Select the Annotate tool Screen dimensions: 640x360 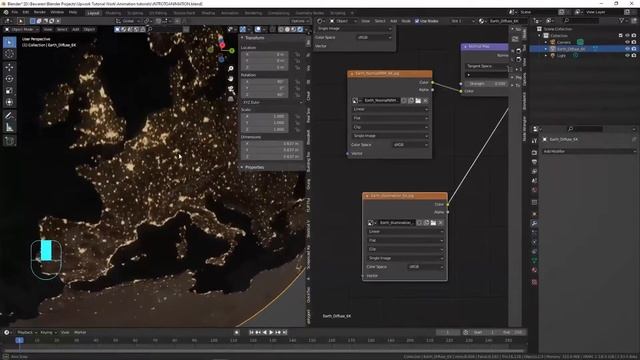9,116
